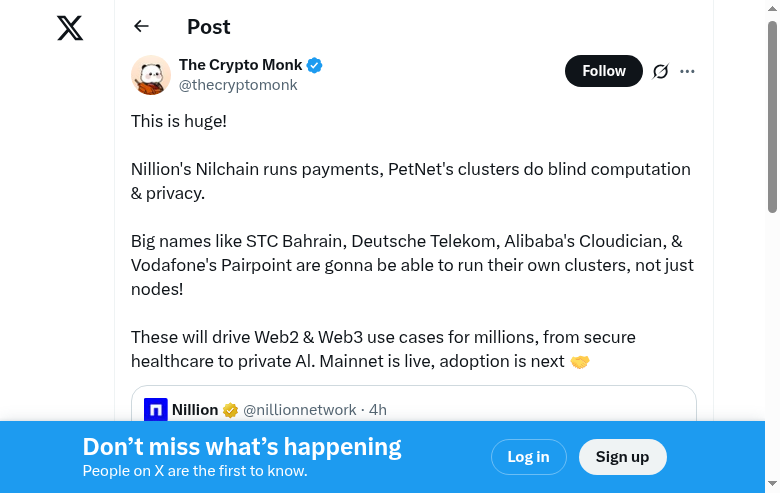
Task: Click the gold verified badge beside Nillion
Action: tap(231, 410)
